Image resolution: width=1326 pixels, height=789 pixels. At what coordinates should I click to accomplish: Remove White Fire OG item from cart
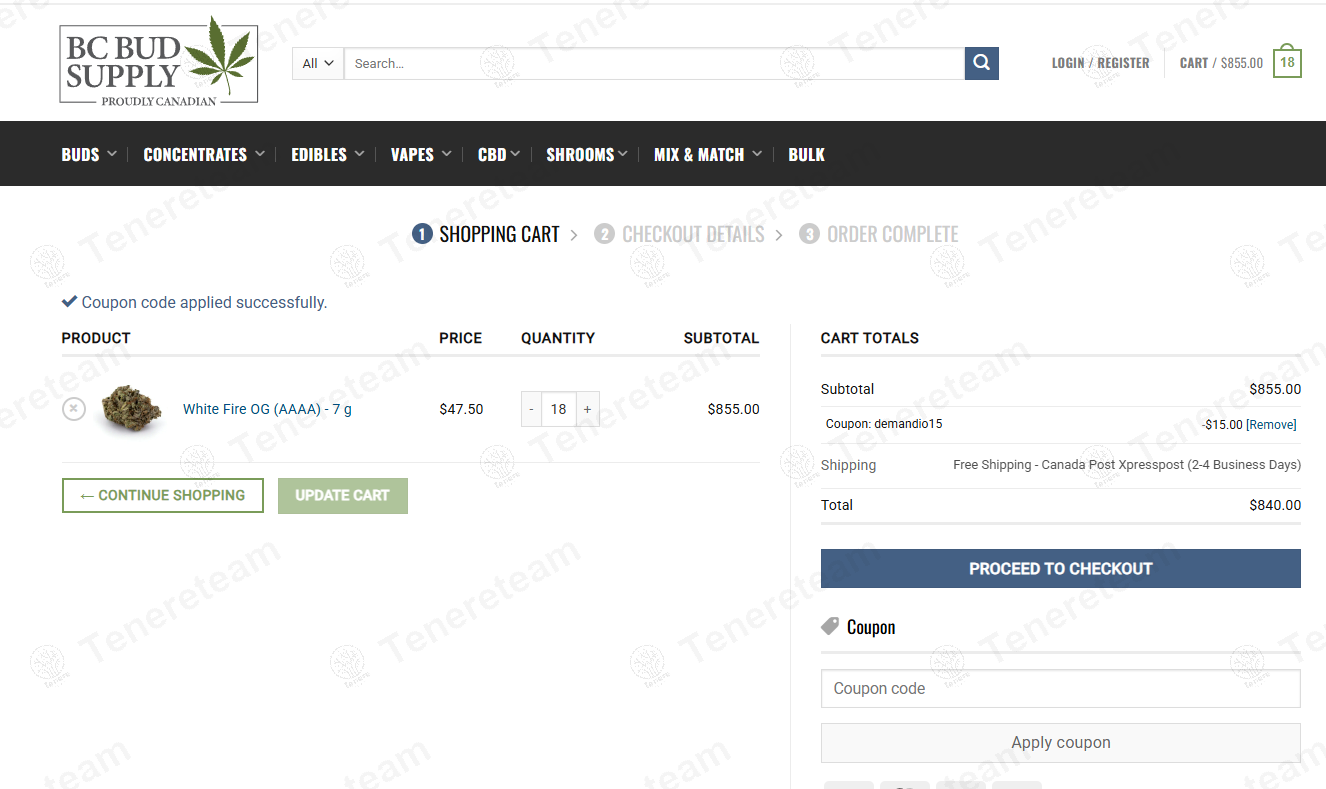74,409
